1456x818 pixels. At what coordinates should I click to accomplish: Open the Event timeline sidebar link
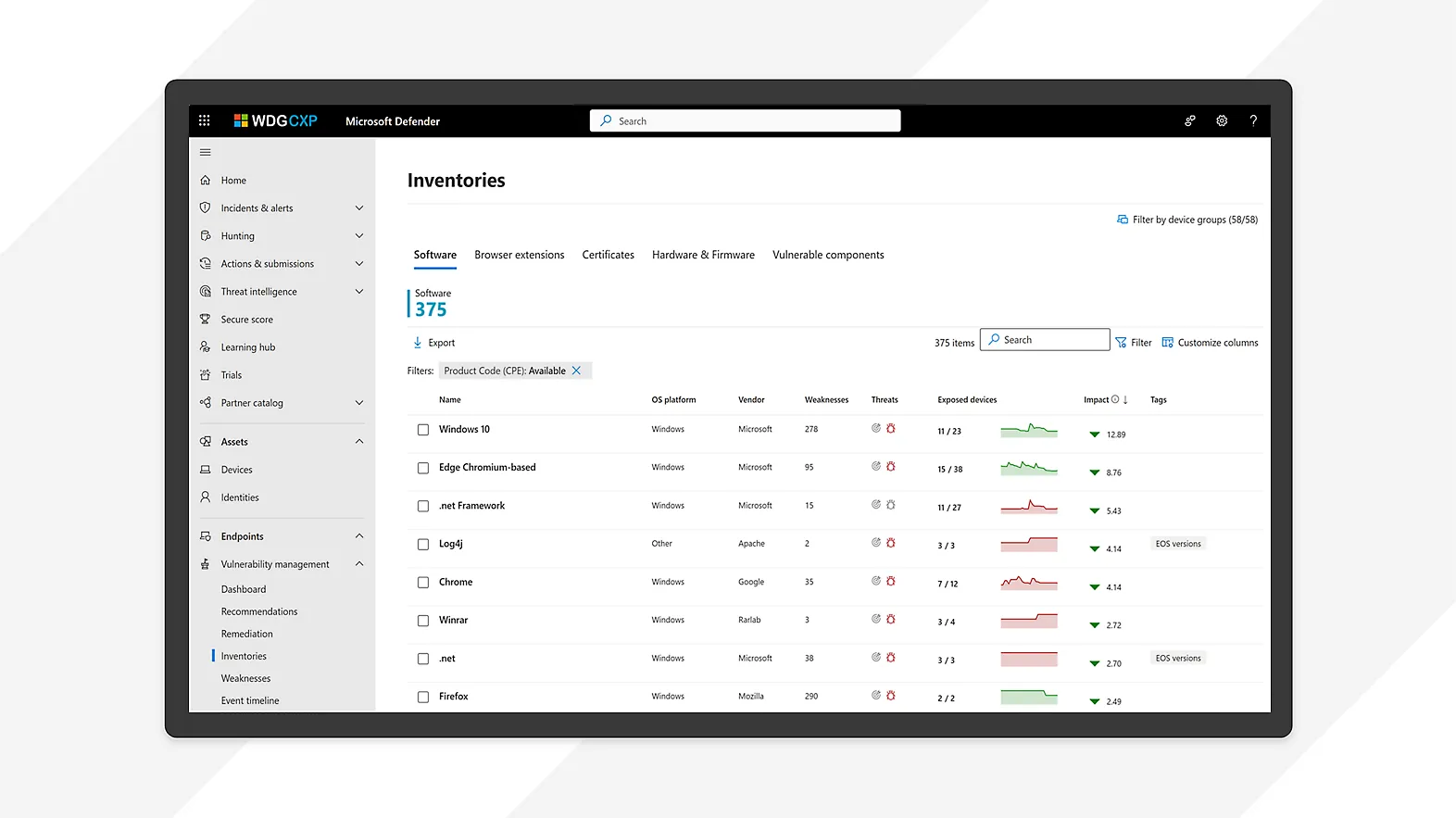pyautogui.click(x=250, y=701)
